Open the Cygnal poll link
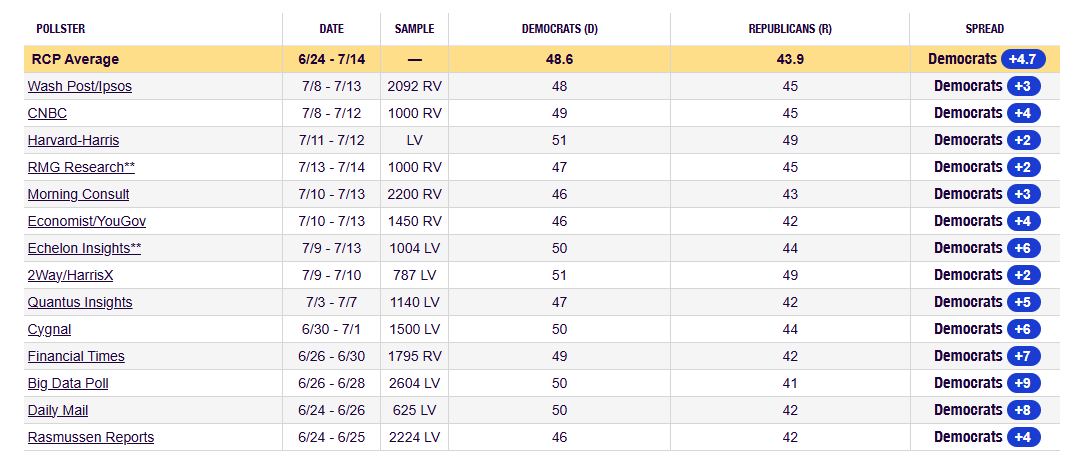The height and width of the screenshot is (462, 1072). pyautogui.click(x=49, y=329)
